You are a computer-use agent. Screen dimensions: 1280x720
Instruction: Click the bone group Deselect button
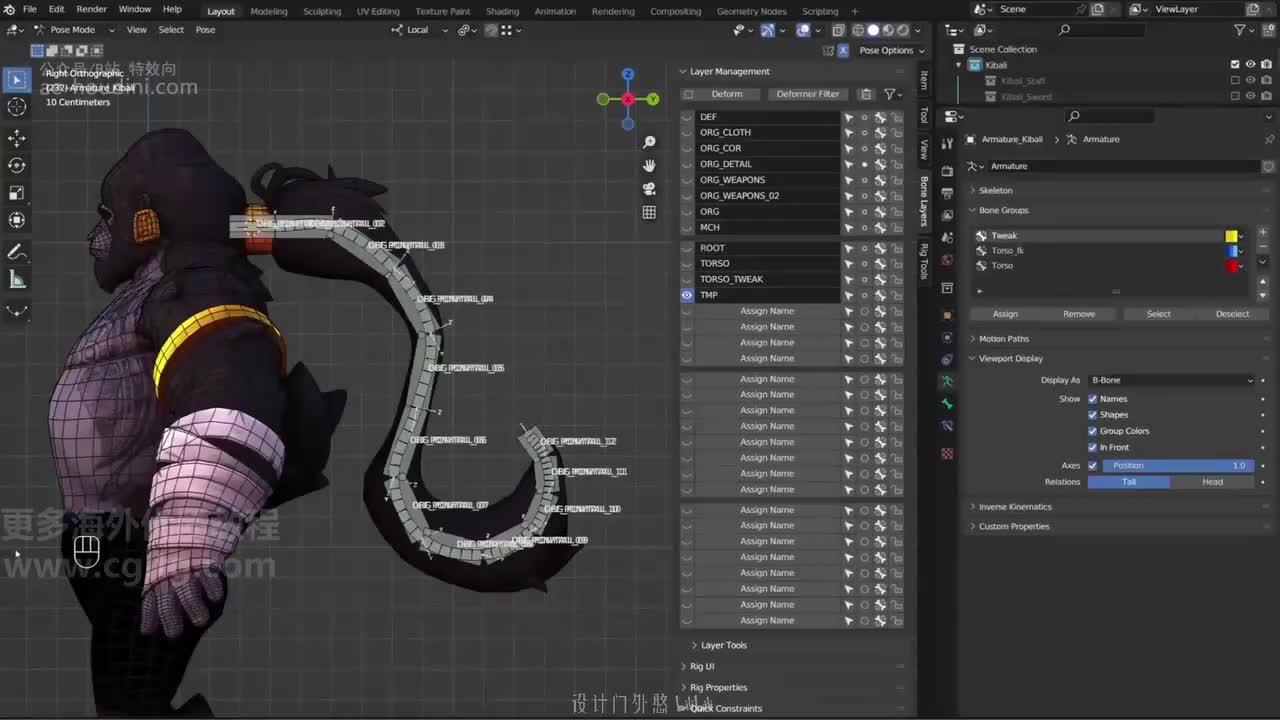click(1232, 314)
